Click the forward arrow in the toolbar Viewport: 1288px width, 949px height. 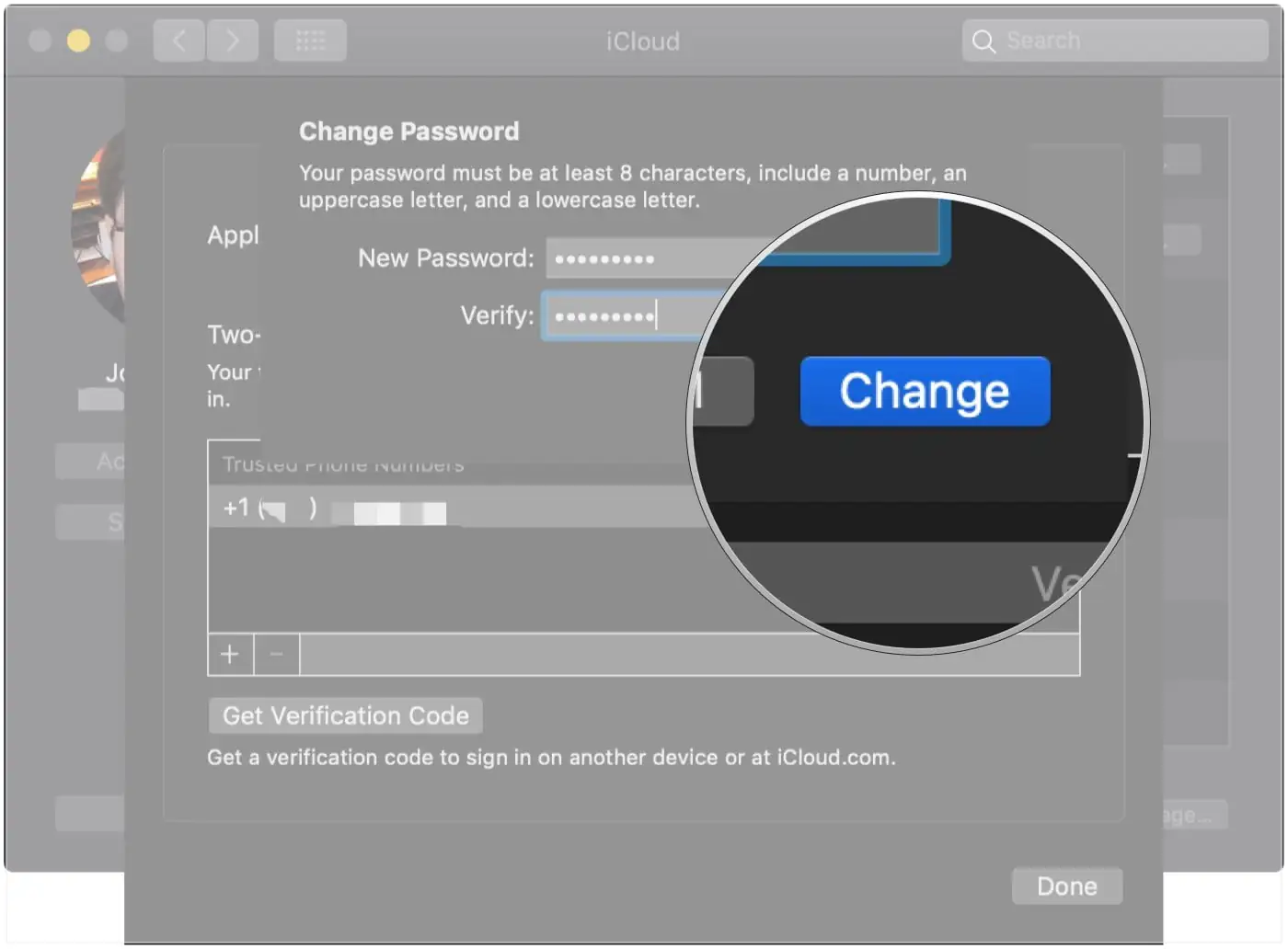coord(232,41)
